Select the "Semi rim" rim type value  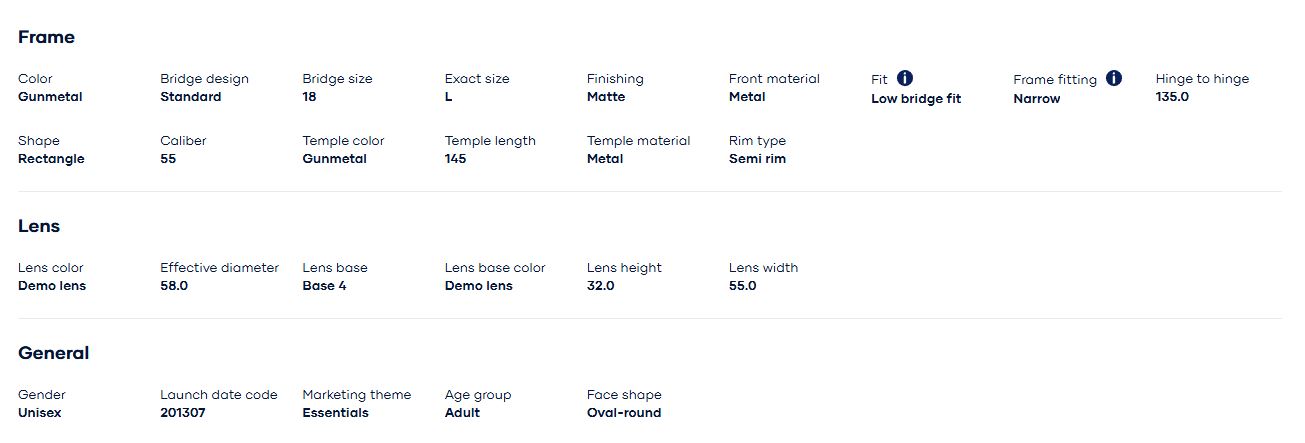pyautogui.click(x=757, y=159)
